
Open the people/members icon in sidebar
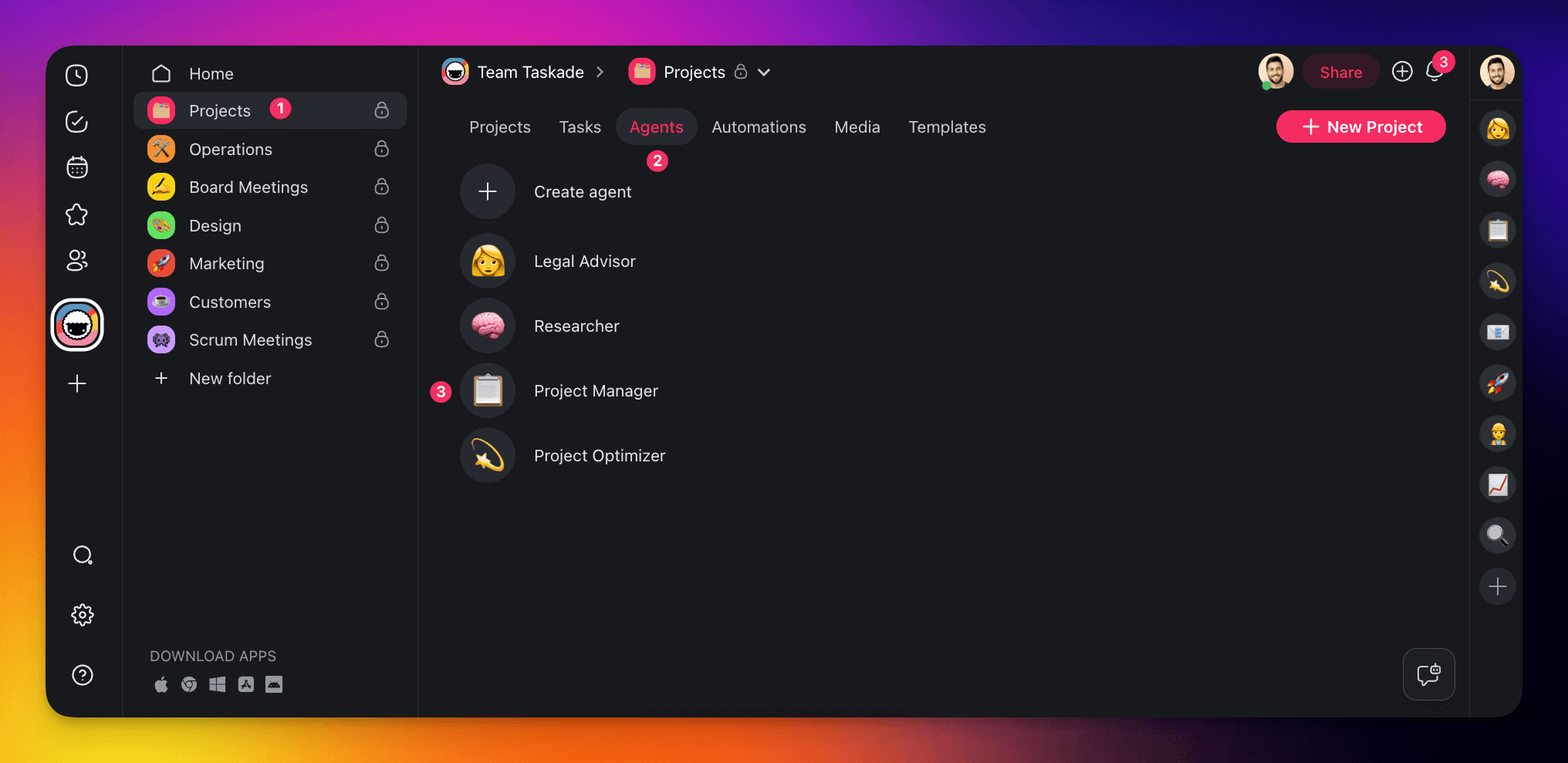click(x=76, y=261)
